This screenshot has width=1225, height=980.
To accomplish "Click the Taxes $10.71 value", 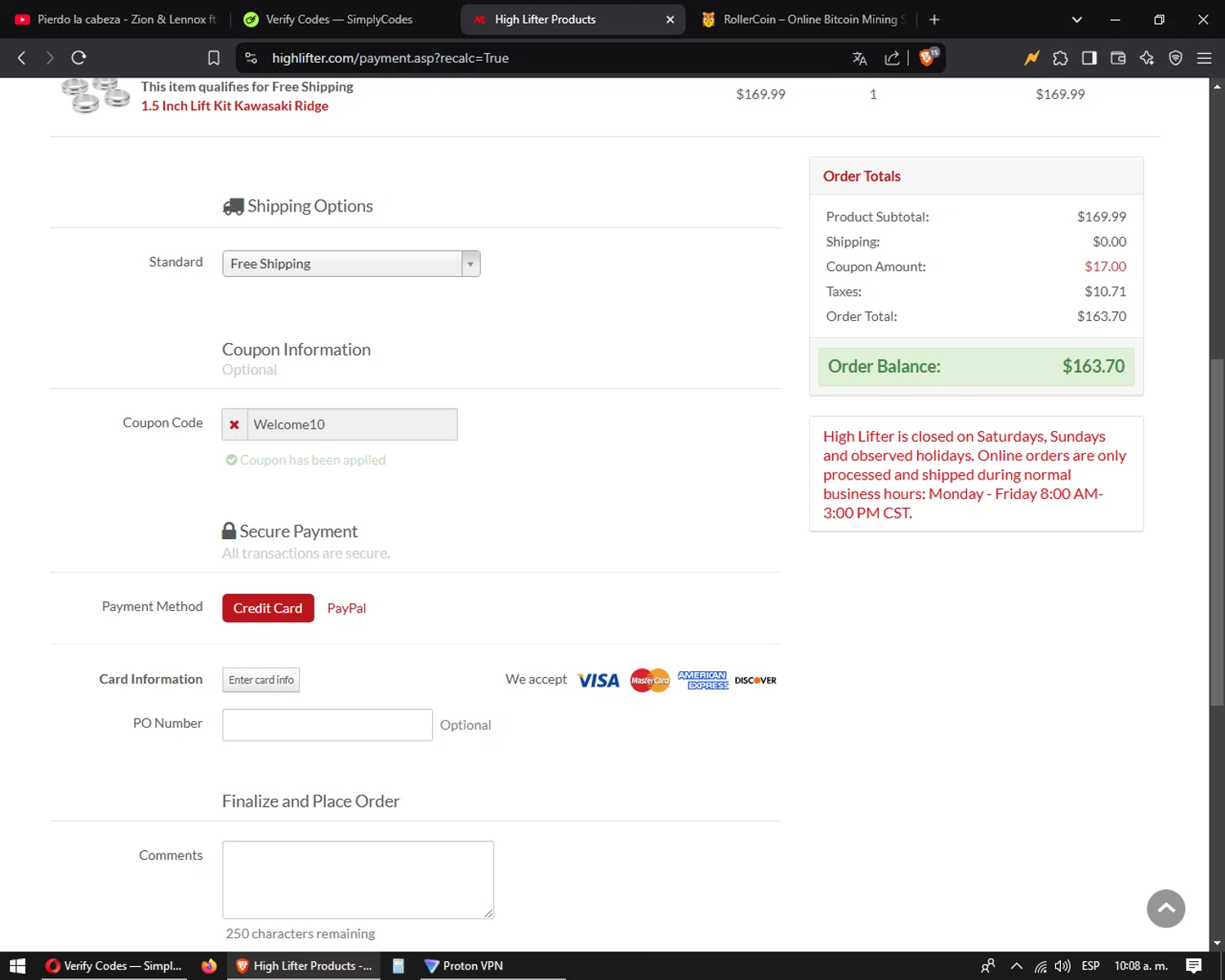I will [x=1105, y=292].
